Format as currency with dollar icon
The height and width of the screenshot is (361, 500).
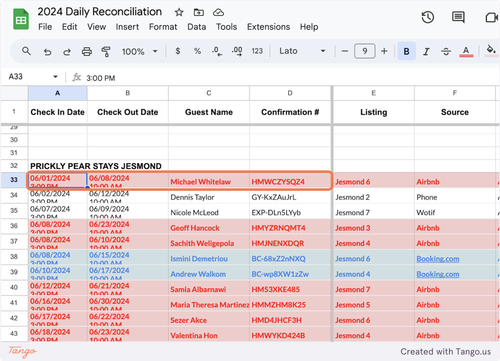[178, 51]
